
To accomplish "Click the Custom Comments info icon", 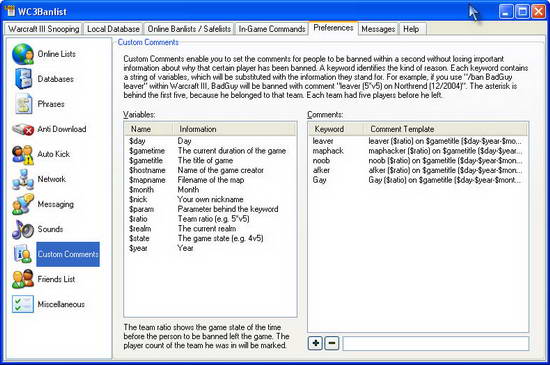I will (23, 254).
